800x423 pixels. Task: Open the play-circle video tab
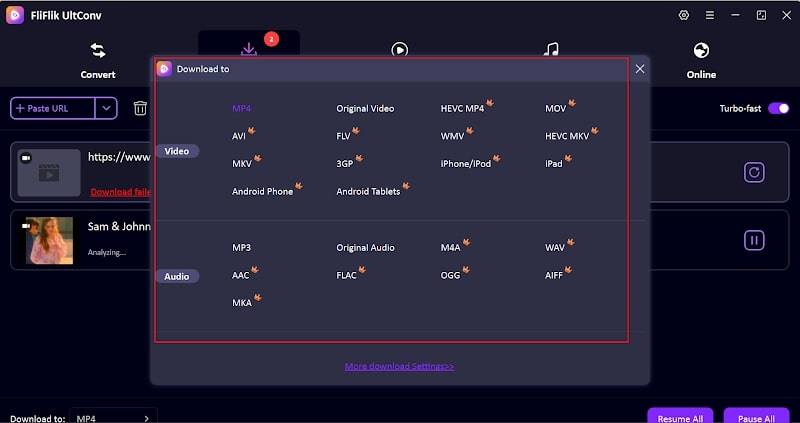399,49
